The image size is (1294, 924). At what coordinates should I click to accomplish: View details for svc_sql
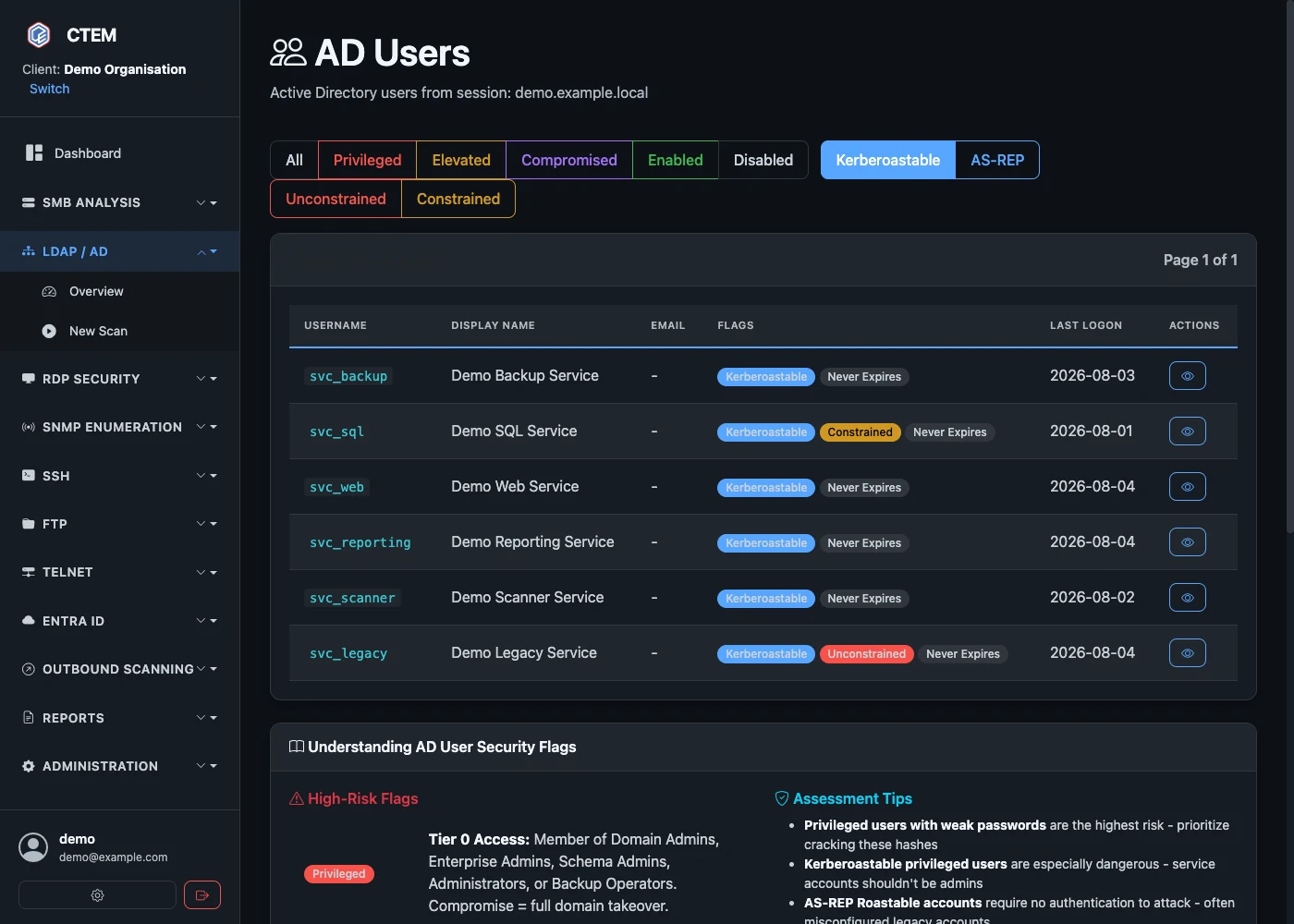coord(1188,432)
